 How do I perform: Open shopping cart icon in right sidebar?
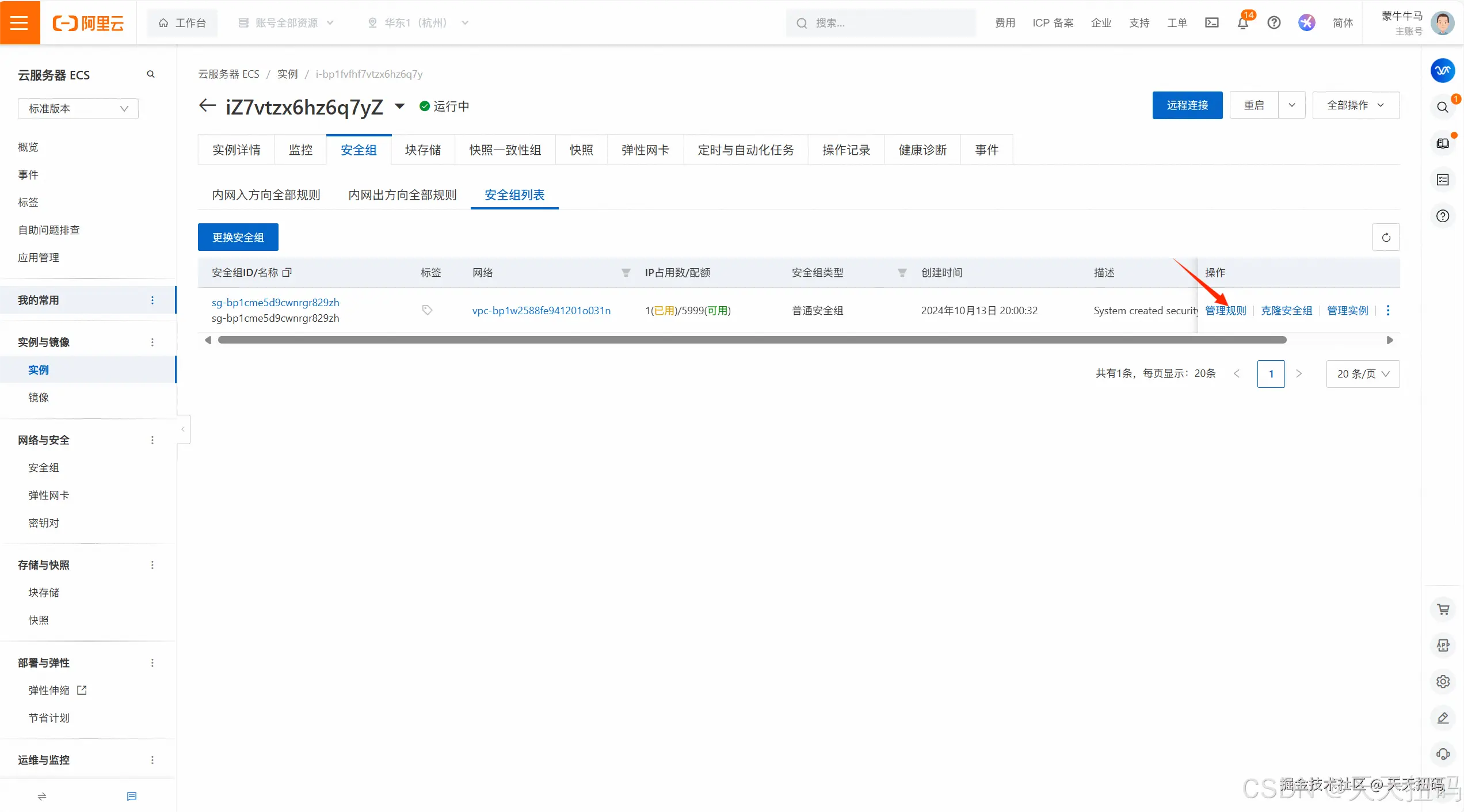click(1443, 609)
